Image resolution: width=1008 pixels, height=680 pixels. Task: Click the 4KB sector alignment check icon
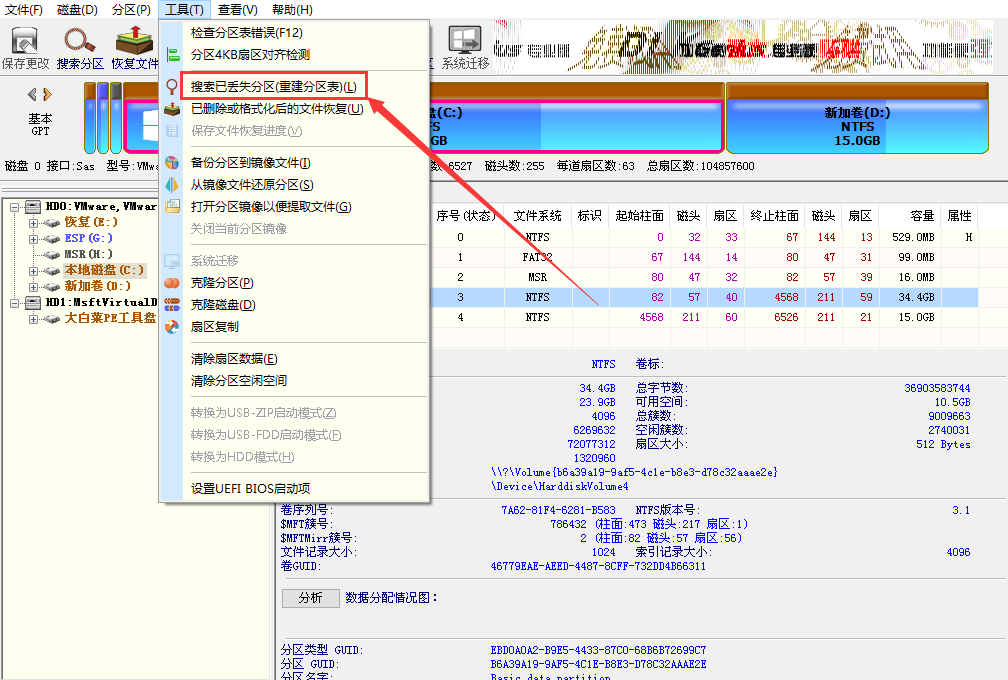tap(173, 55)
